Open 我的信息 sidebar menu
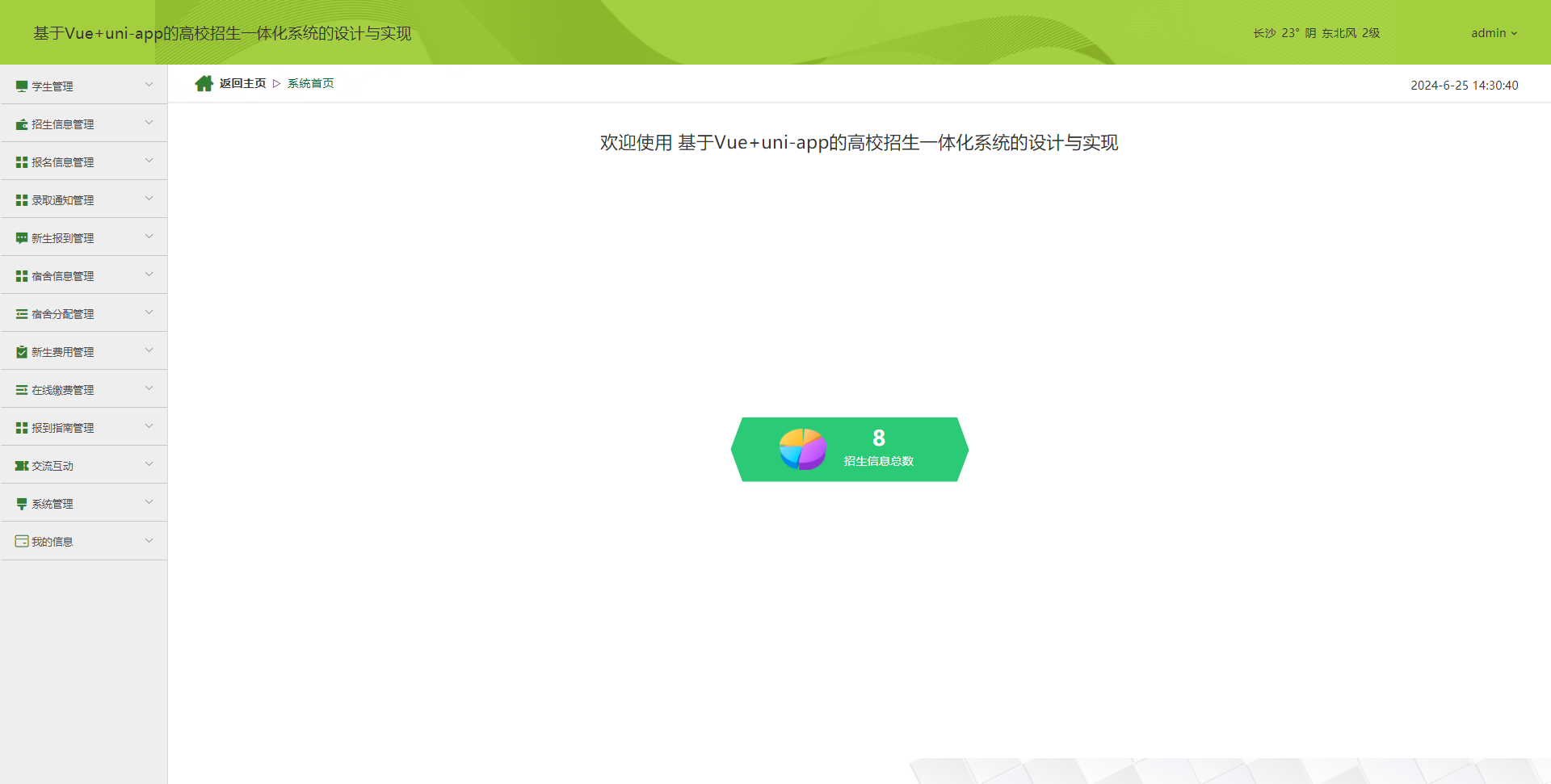This screenshot has width=1551, height=784. pyautogui.click(x=84, y=541)
